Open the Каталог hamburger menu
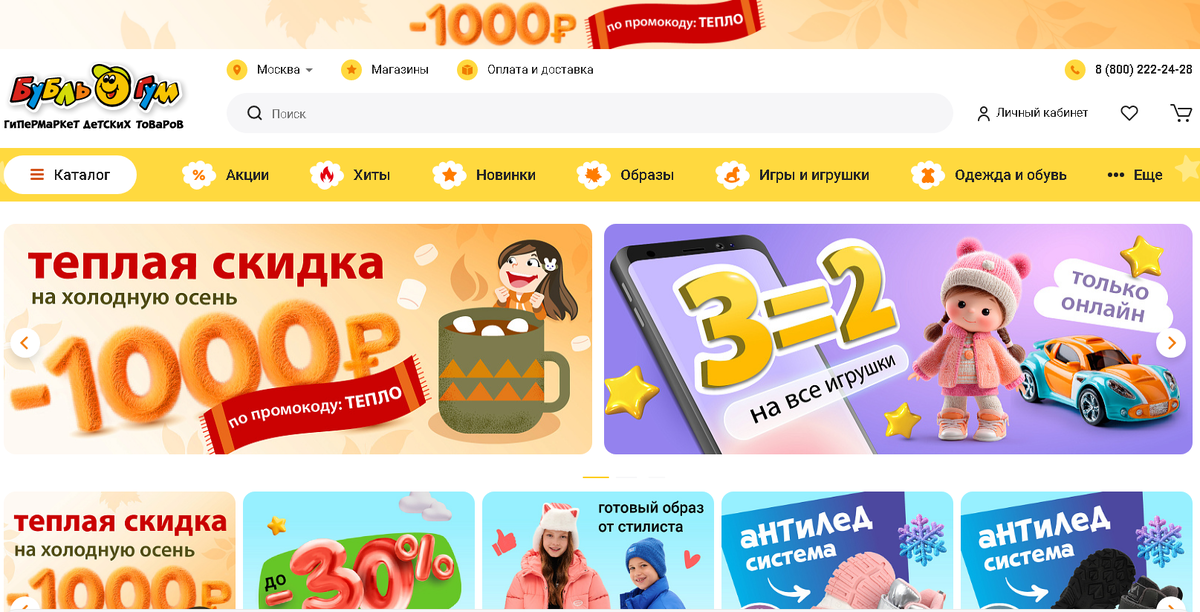Screen dimensions: 1200x612 (x=70, y=175)
